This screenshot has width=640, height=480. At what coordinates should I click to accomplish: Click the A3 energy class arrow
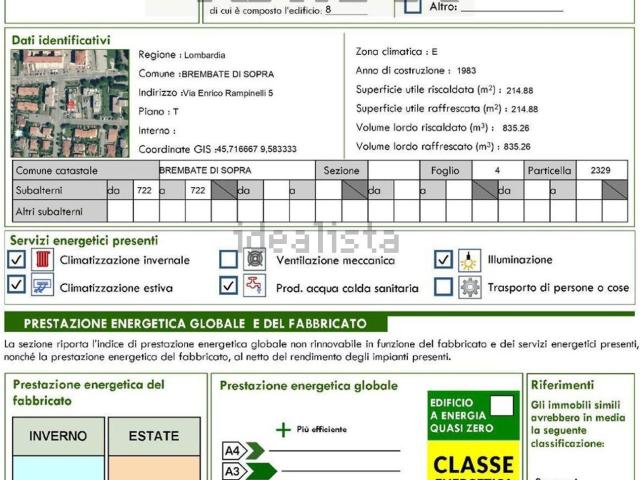coord(250,471)
